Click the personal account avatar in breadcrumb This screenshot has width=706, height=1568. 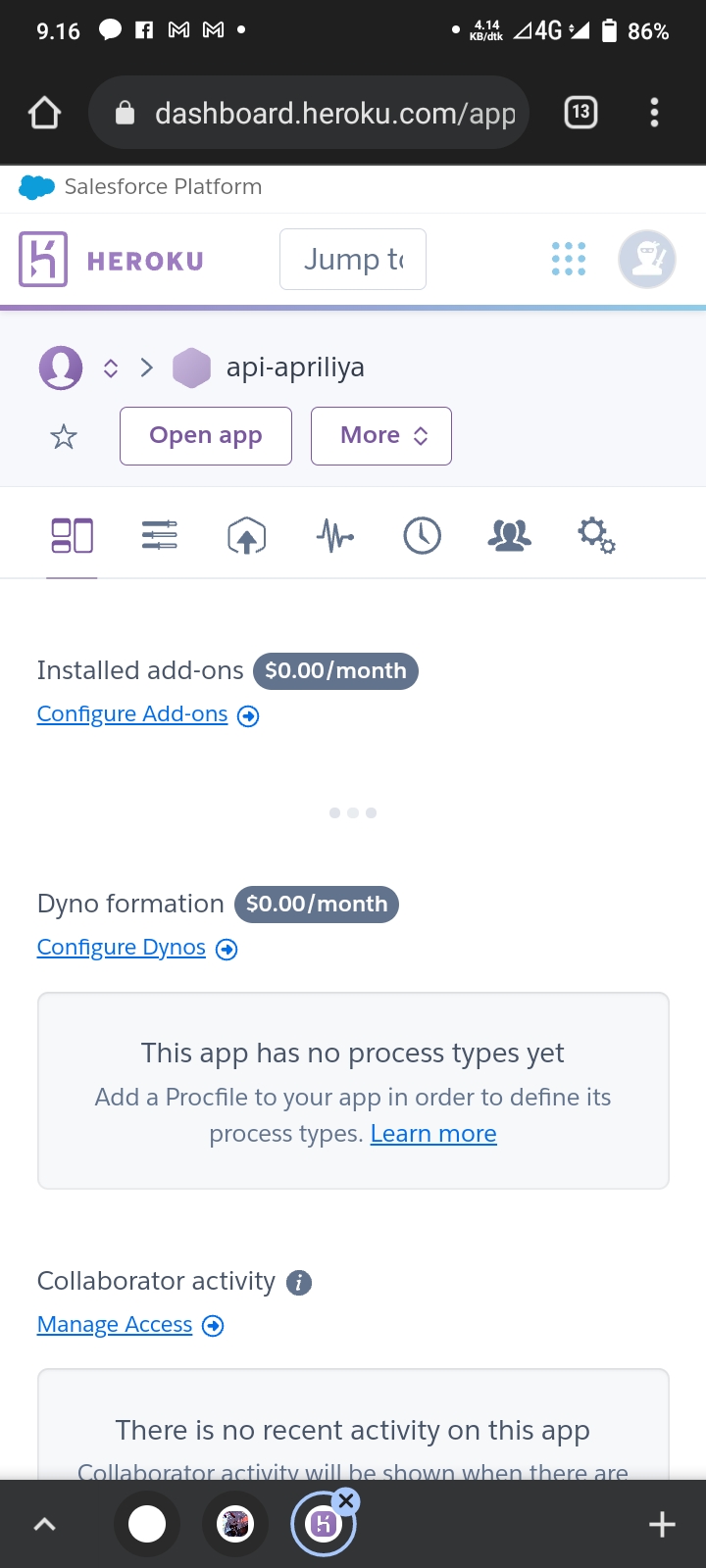tap(61, 367)
